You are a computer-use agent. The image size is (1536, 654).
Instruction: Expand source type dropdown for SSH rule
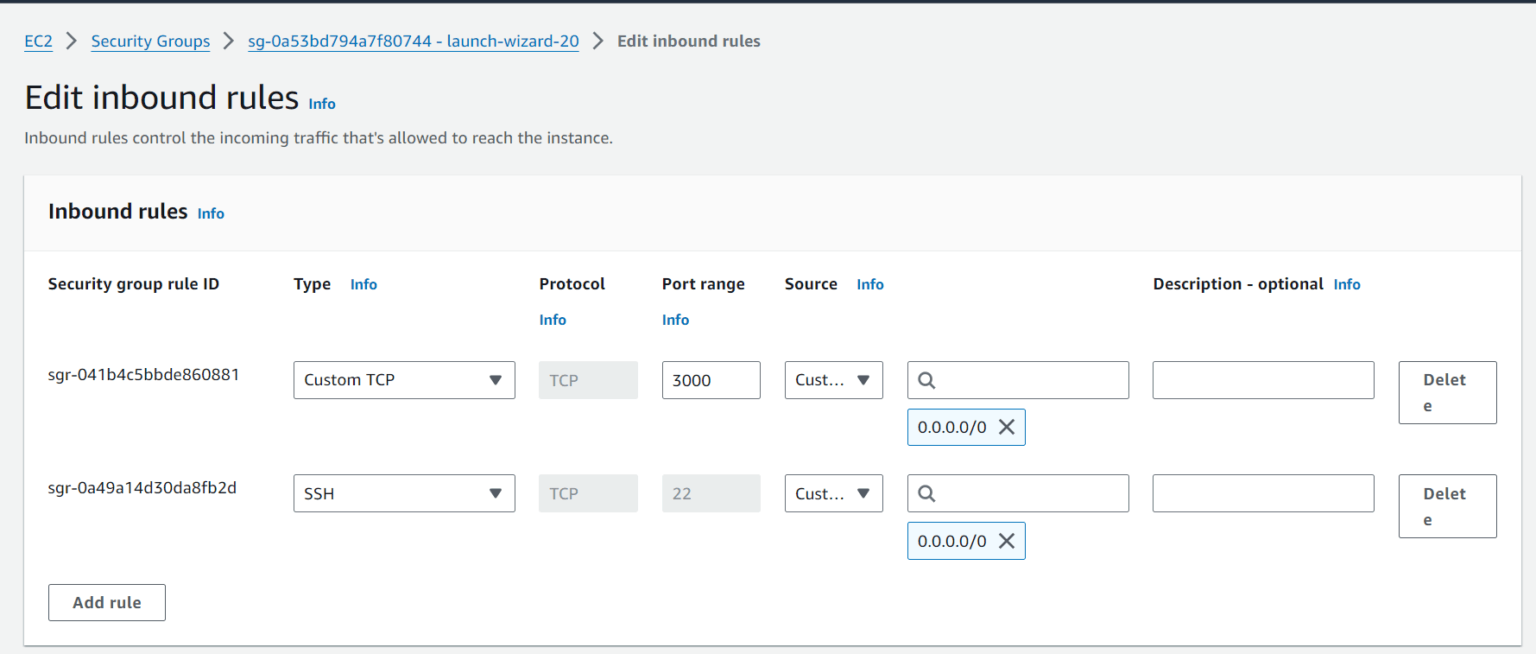[x=833, y=493]
